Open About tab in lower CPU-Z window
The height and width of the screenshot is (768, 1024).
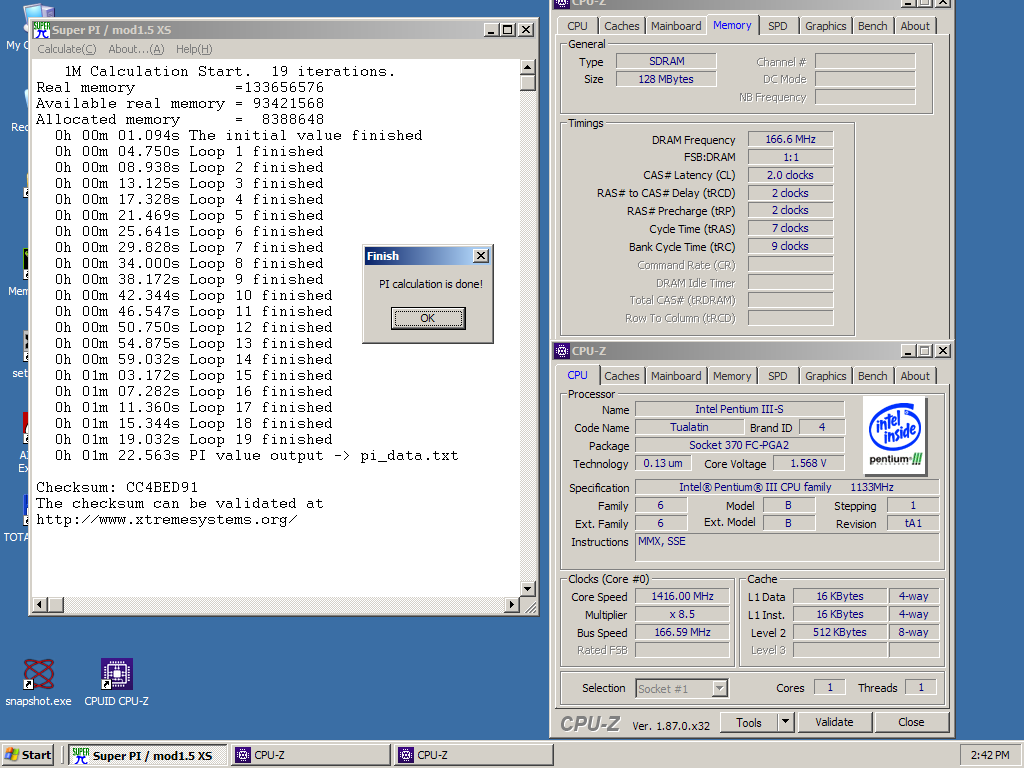[915, 376]
